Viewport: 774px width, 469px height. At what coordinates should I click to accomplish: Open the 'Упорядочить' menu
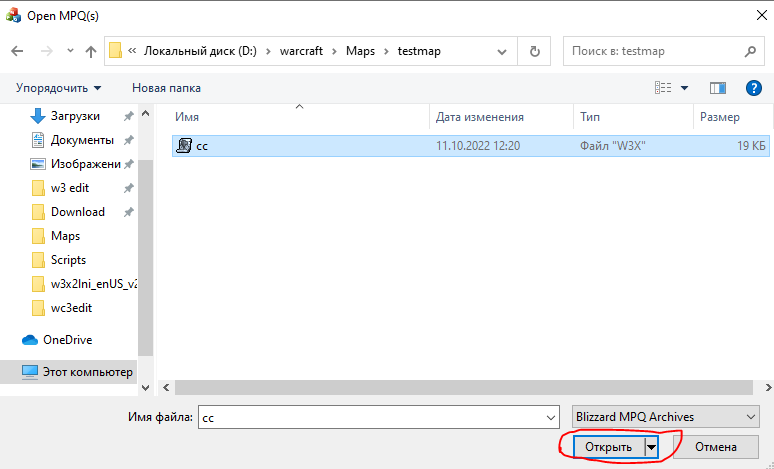coord(59,88)
